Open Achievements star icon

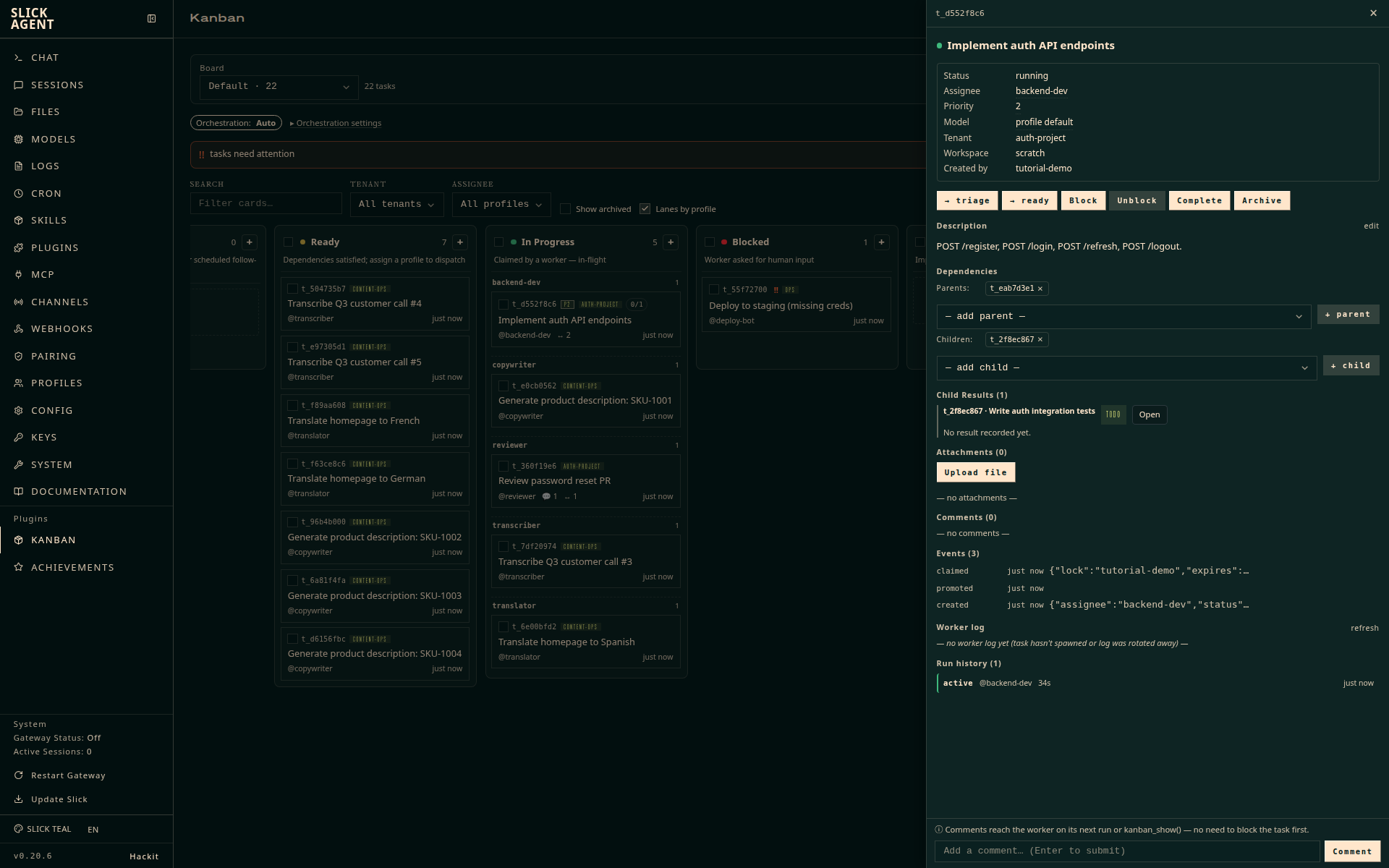tap(18, 568)
